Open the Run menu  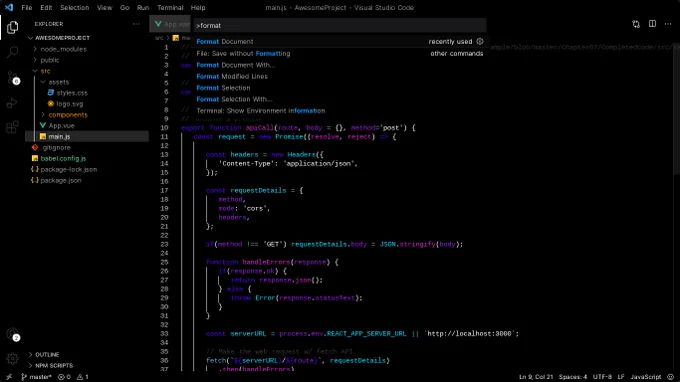(x=143, y=7)
